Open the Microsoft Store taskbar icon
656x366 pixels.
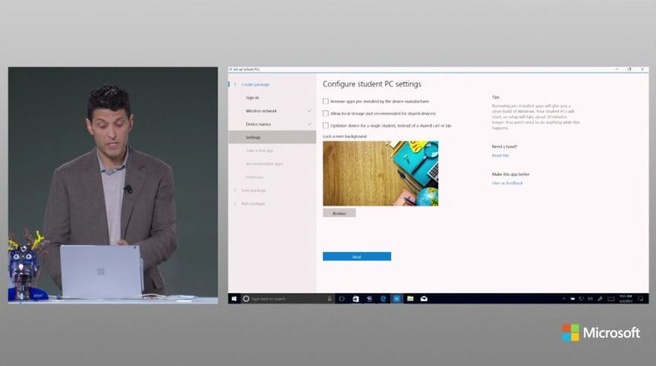click(356, 299)
